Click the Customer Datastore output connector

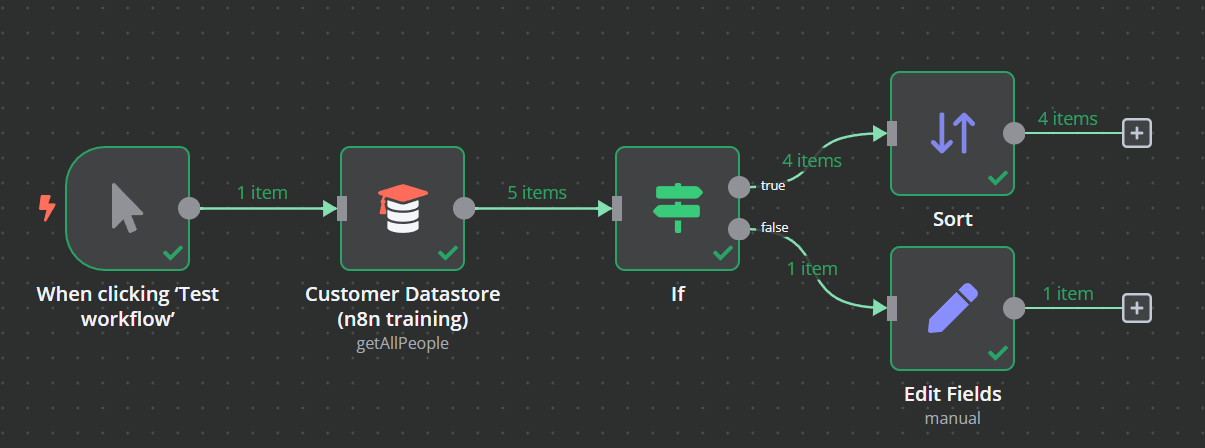pyautogui.click(x=464, y=208)
